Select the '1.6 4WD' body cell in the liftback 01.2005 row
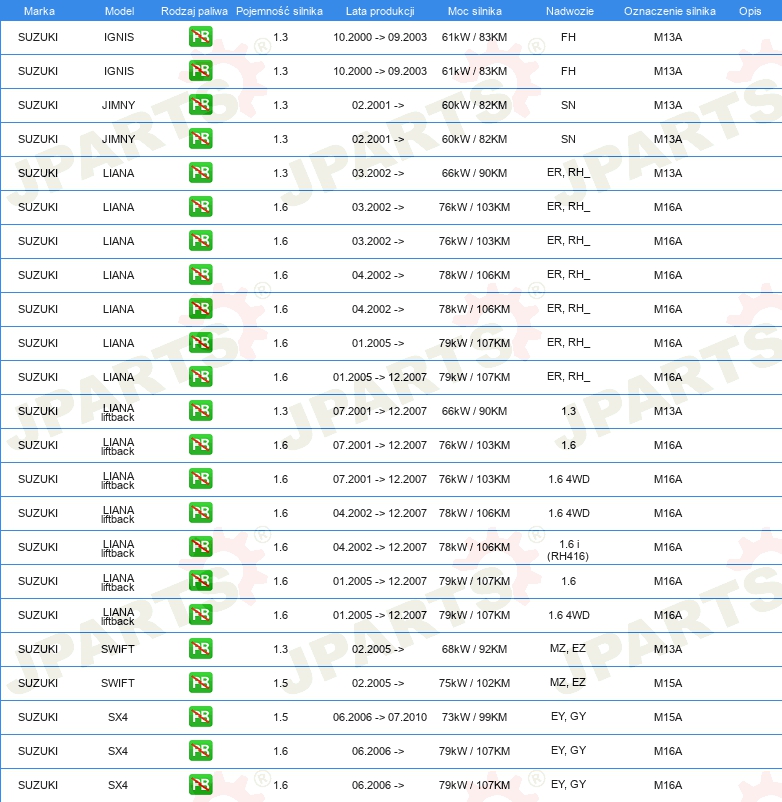The width and height of the screenshot is (782, 802). 569,615
